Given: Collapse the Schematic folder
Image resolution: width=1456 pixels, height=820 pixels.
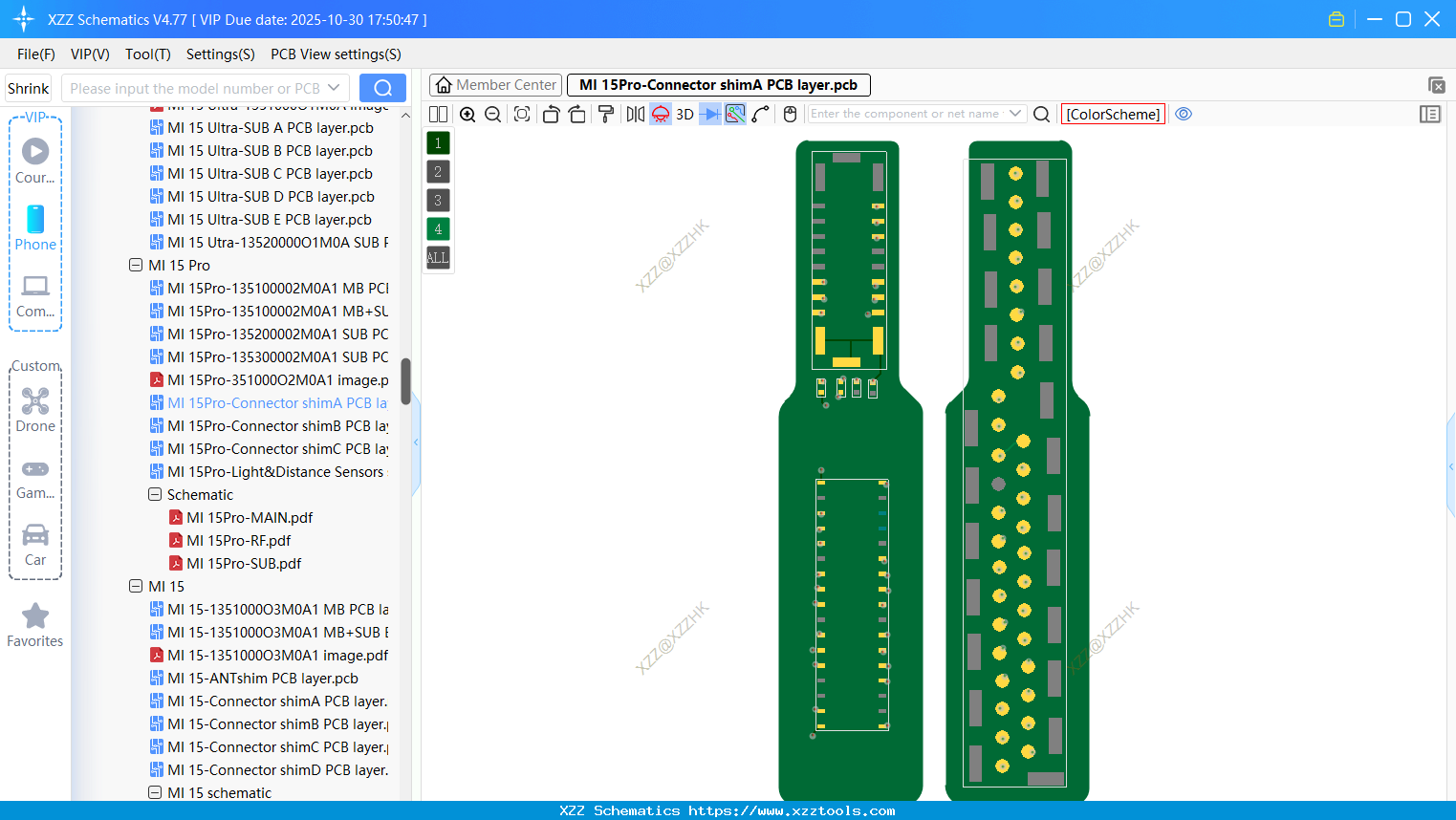Looking at the screenshot, I should (154, 494).
